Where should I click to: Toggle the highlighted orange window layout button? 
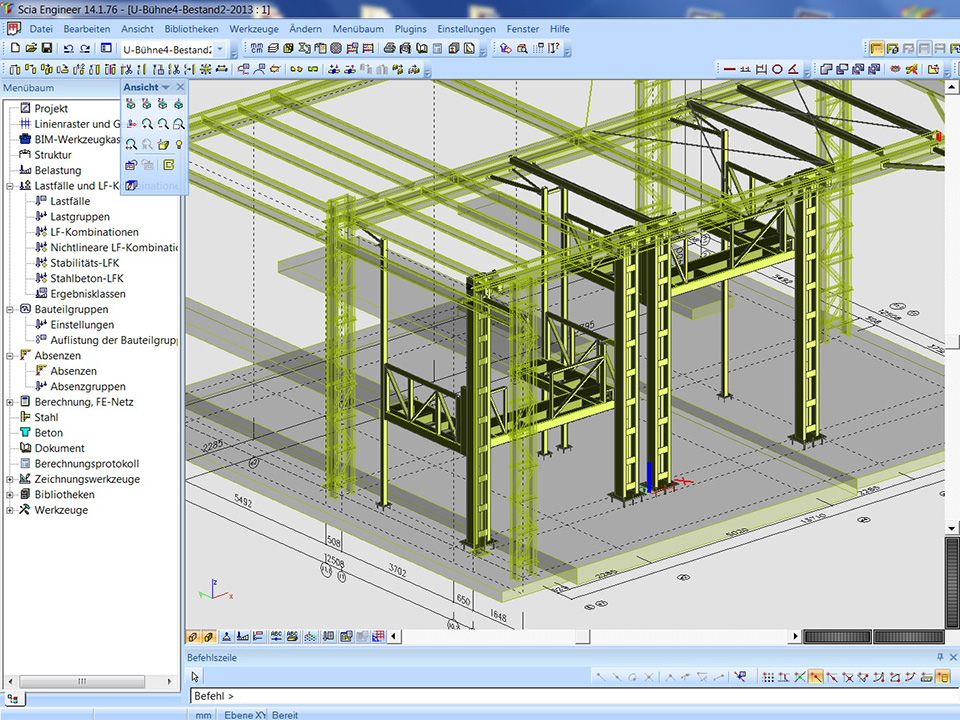point(876,48)
